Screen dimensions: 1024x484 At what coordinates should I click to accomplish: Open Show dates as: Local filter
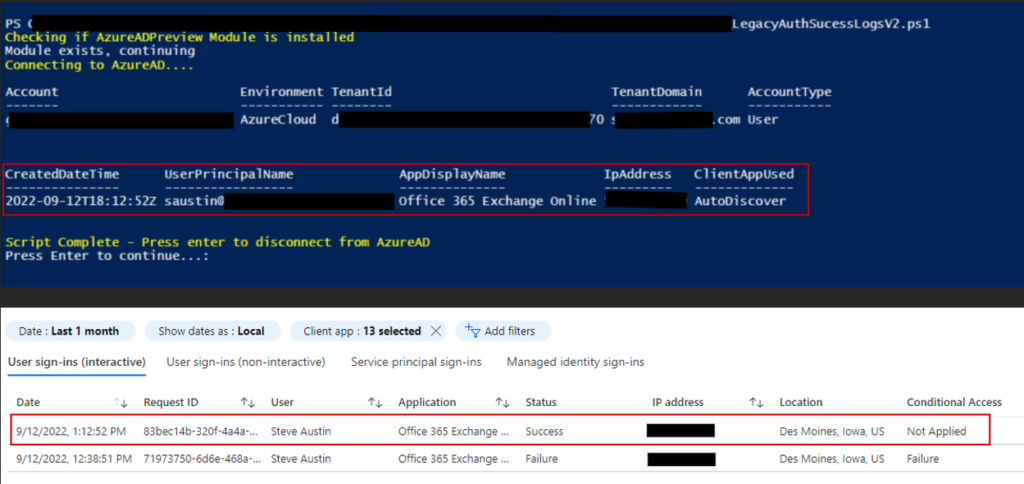coord(210,331)
